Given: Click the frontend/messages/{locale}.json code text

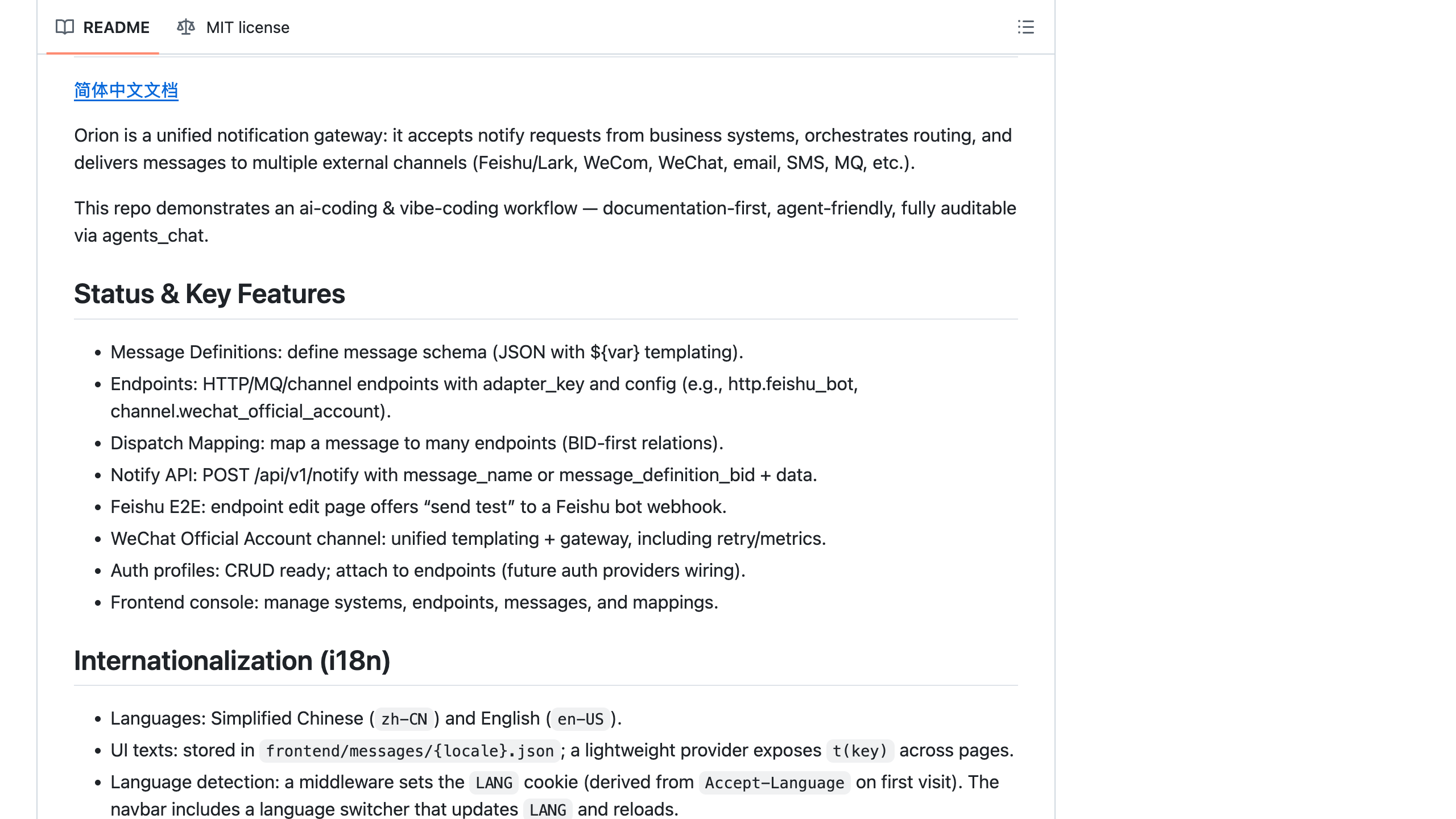Looking at the screenshot, I should click(408, 750).
